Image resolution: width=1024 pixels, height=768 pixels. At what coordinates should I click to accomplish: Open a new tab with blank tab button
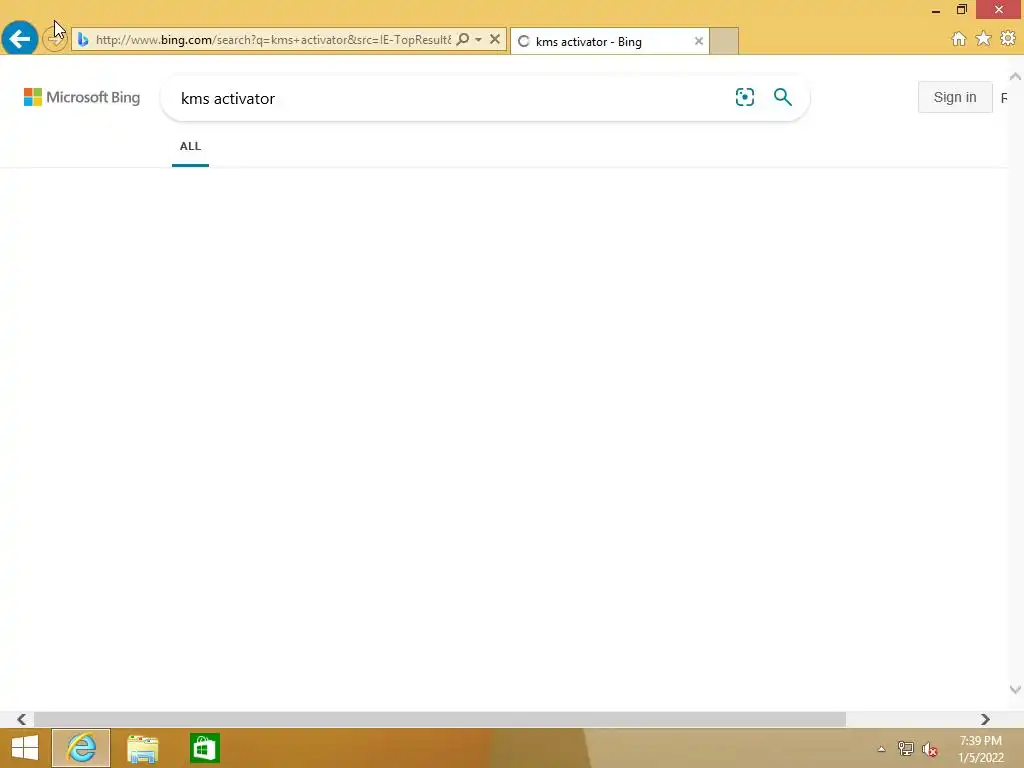(724, 41)
